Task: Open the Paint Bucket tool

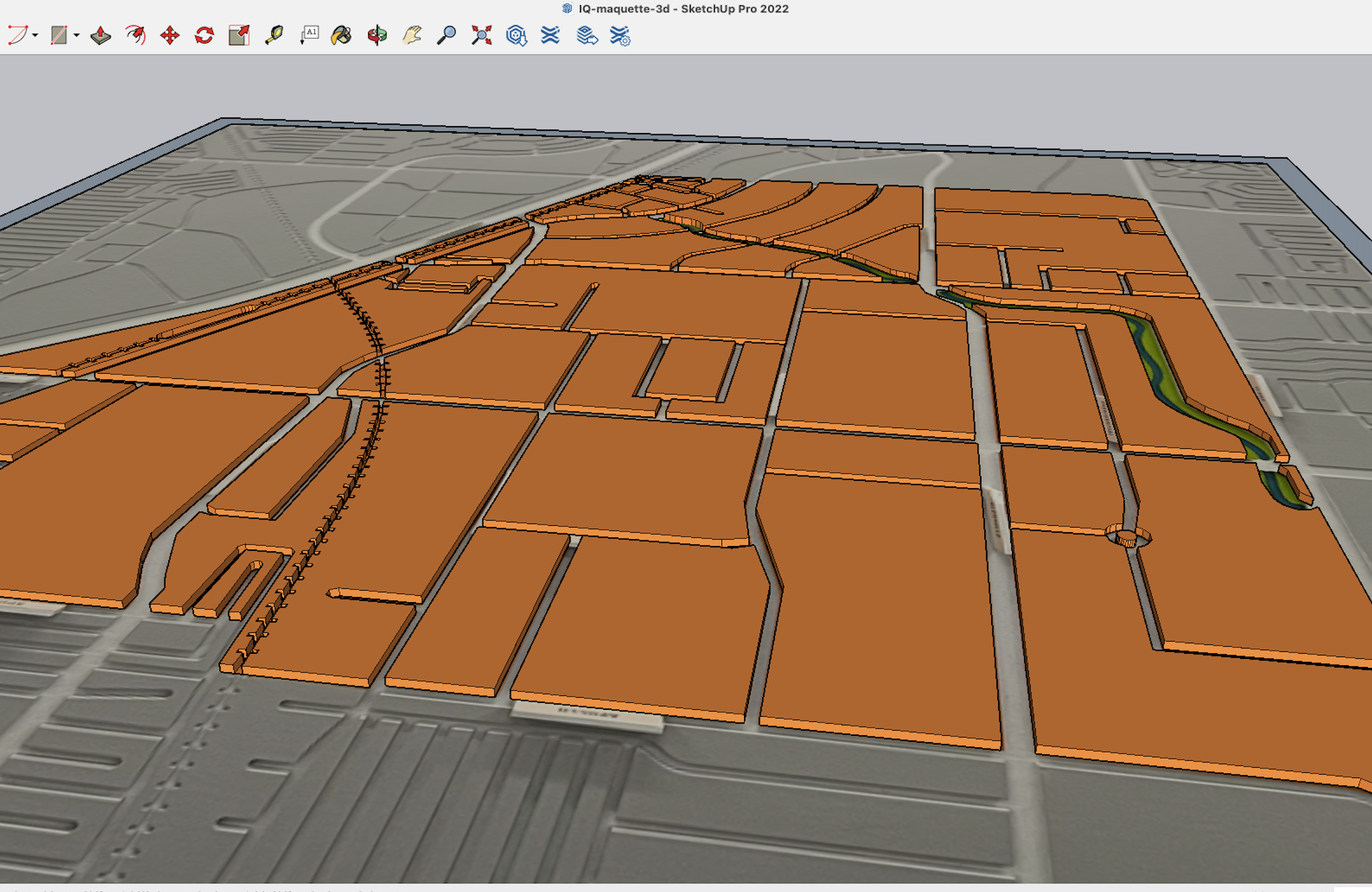Action: (x=341, y=35)
